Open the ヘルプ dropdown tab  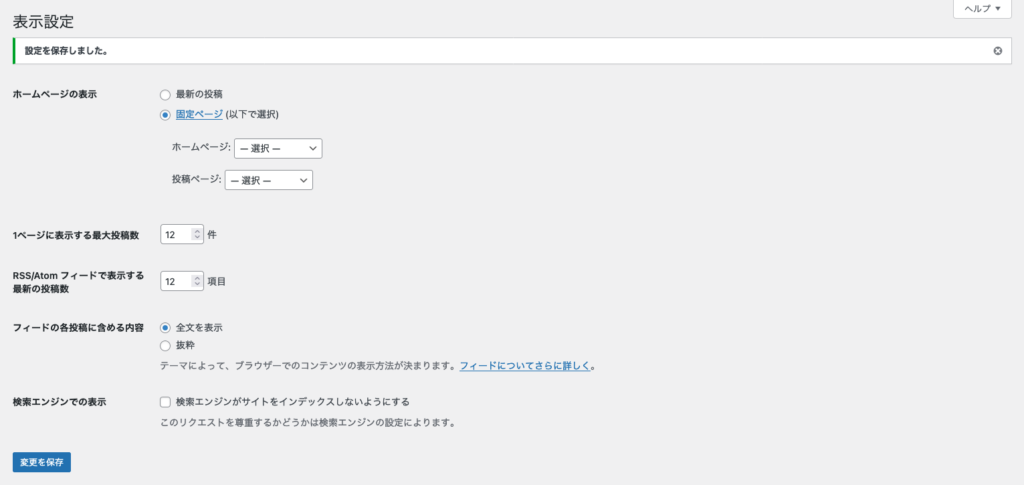pos(982,8)
